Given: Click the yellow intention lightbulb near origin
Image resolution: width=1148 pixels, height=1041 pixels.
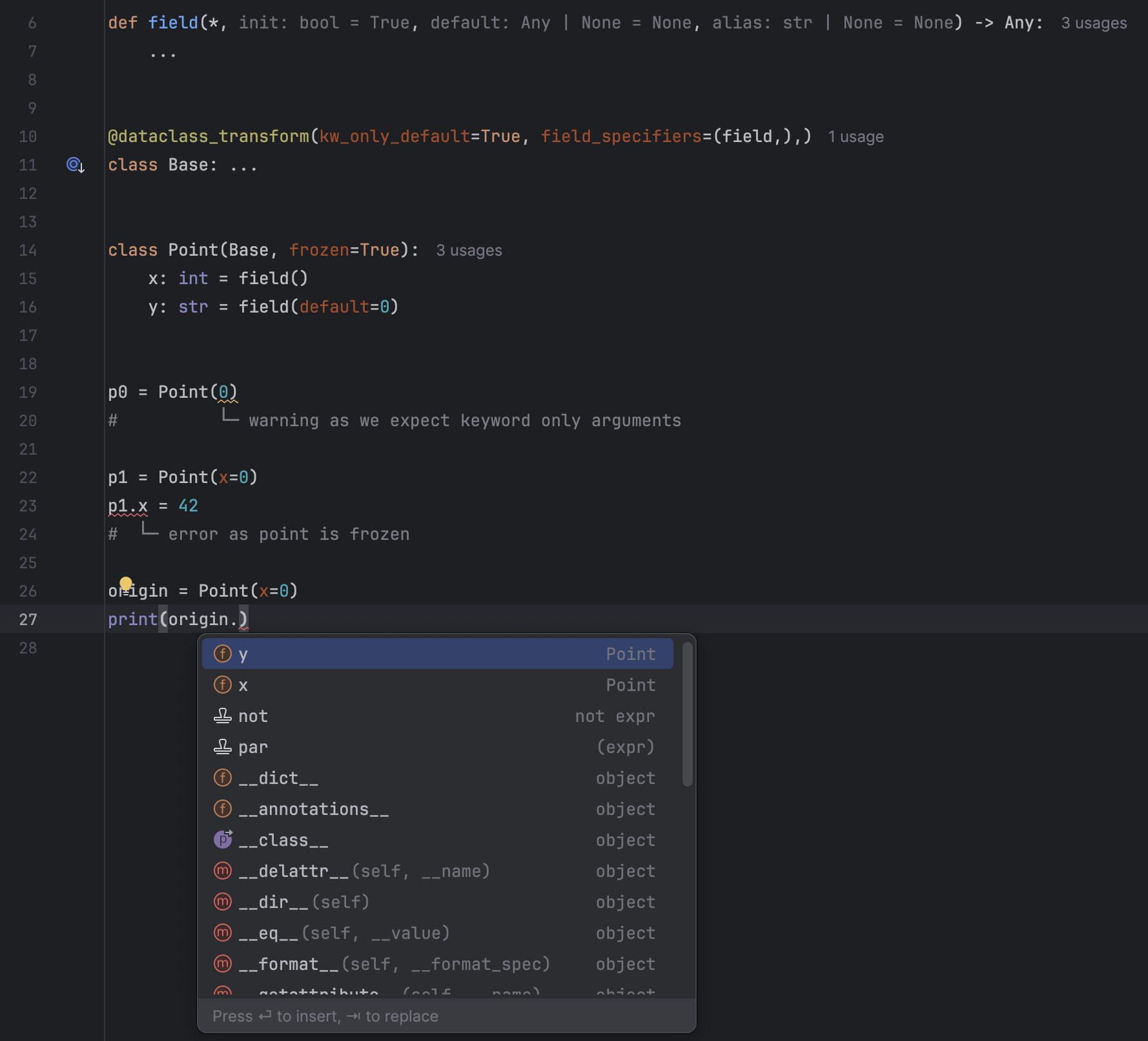Looking at the screenshot, I should pyautogui.click(x=126, y=583).
